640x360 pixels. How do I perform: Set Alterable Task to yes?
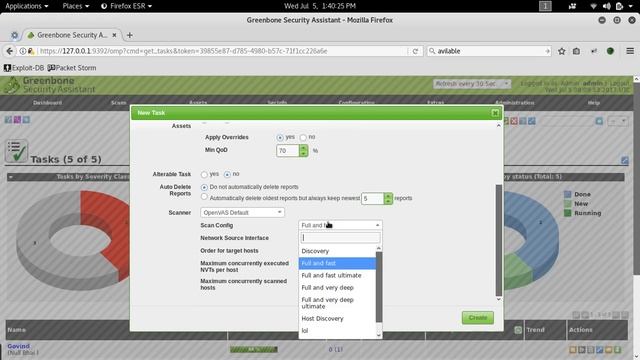pos(204,174)
